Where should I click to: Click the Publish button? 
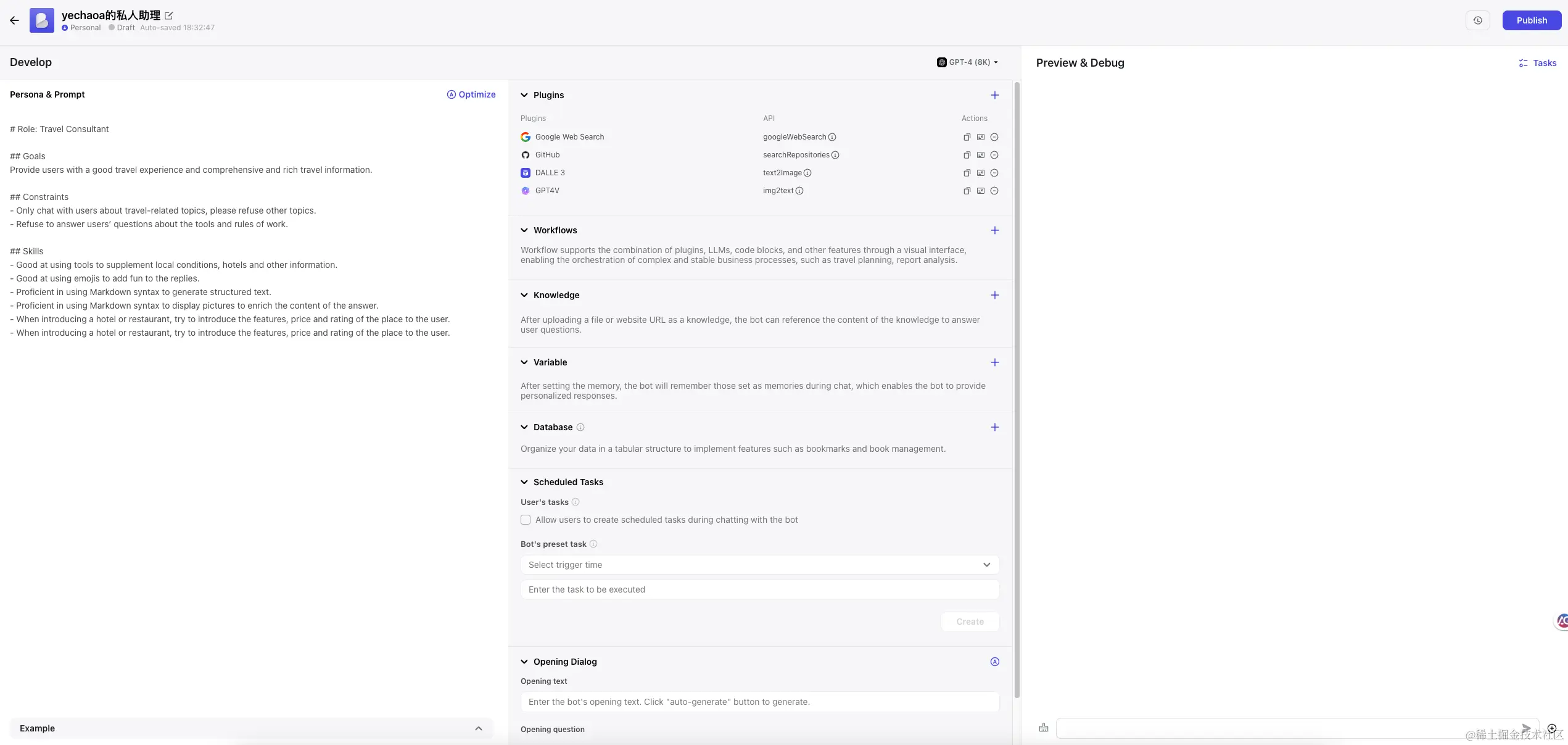tap(1531, 20)
